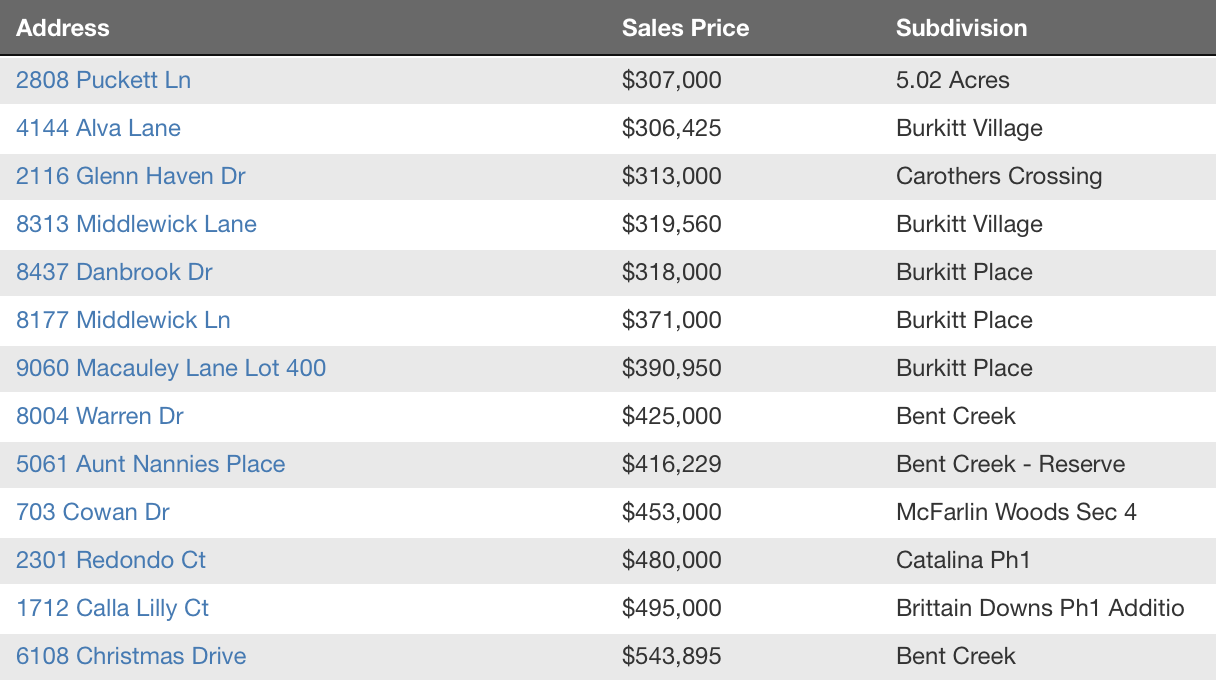Open the 2301 Redondo Ct listing
1216x680 pixels.
tap(111, 560)
